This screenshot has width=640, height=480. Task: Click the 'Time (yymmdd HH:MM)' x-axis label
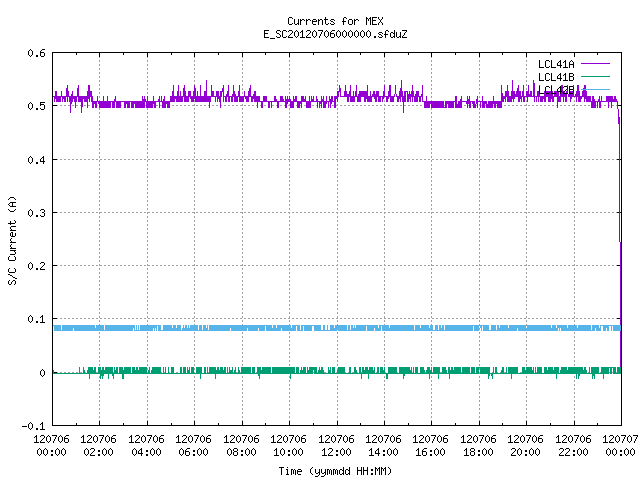coord(335,471)
